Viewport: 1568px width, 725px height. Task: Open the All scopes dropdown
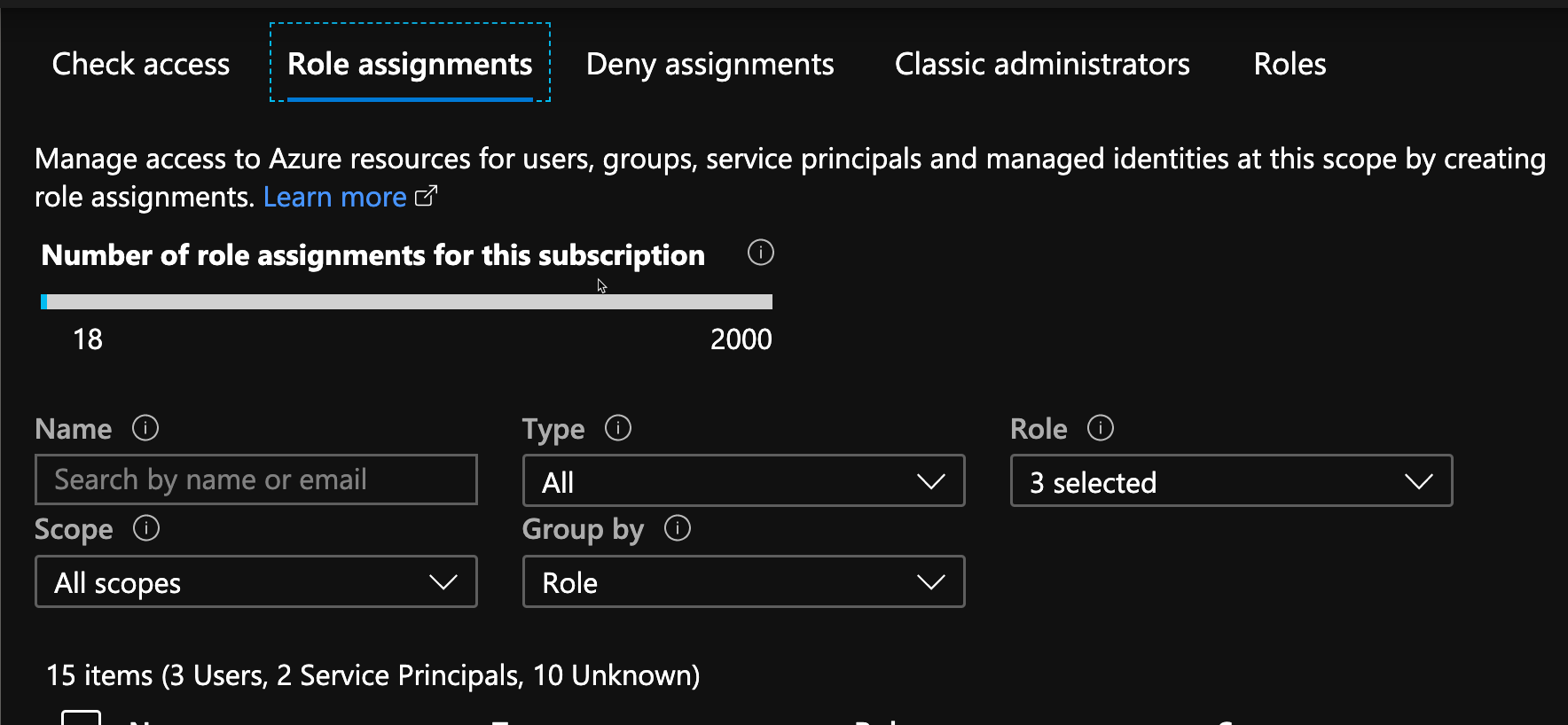pos(255,582)
